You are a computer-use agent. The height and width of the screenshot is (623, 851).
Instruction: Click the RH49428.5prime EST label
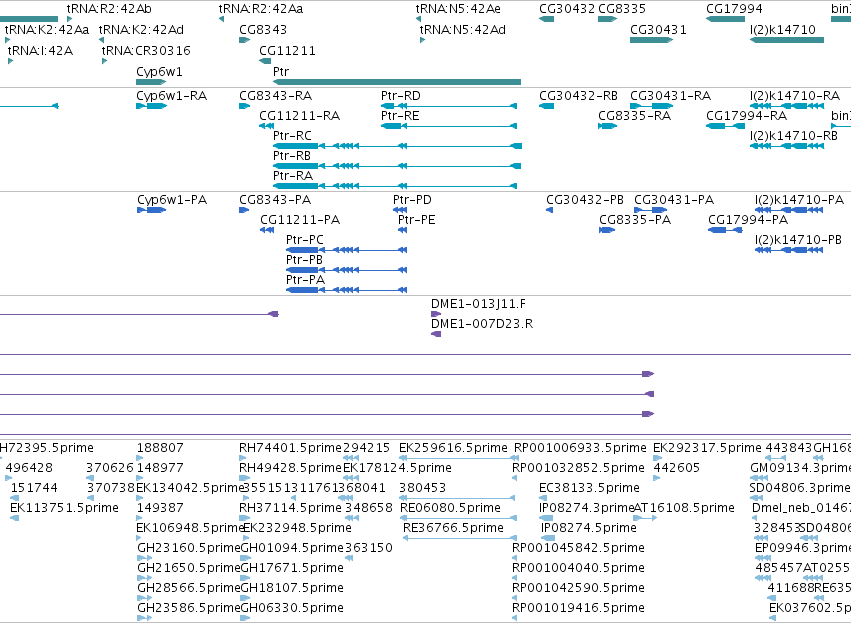(290, 468)
